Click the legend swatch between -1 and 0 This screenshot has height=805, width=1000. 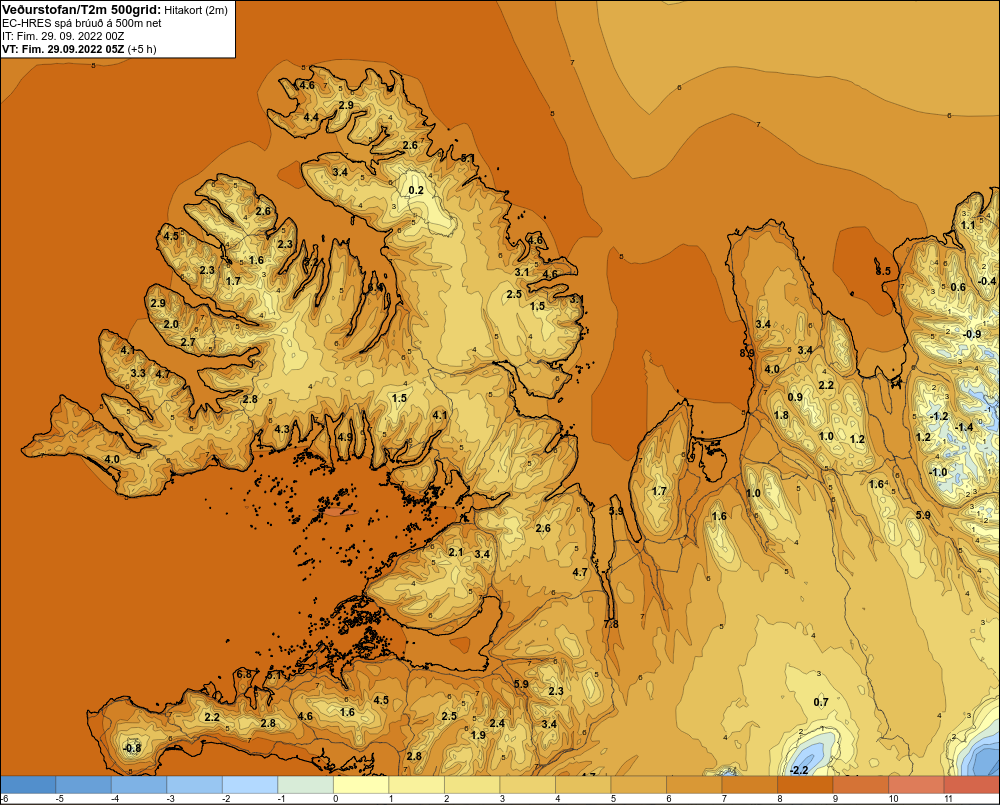click(305, 785)
